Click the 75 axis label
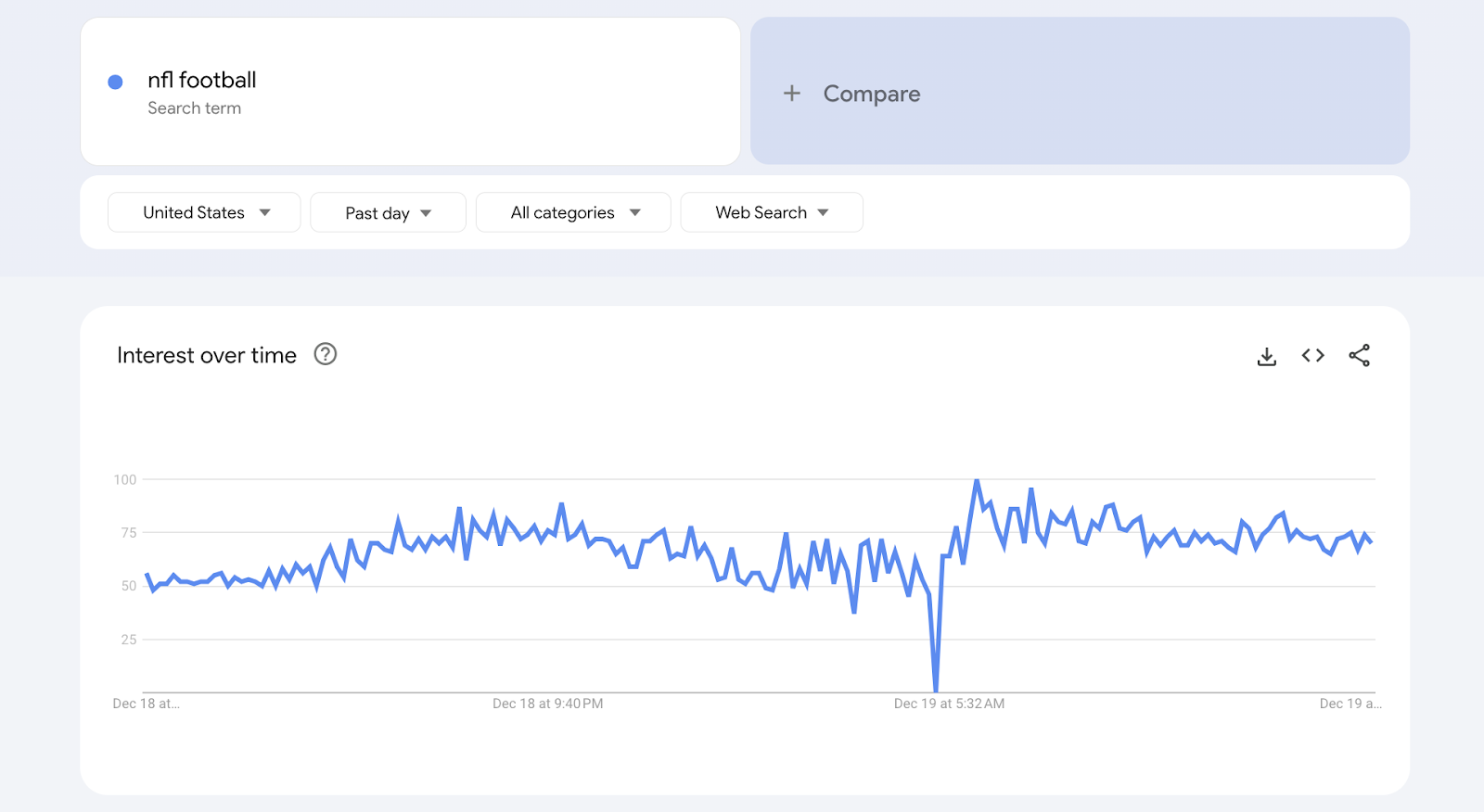The image size is (1484, 812). coord(128,532)
